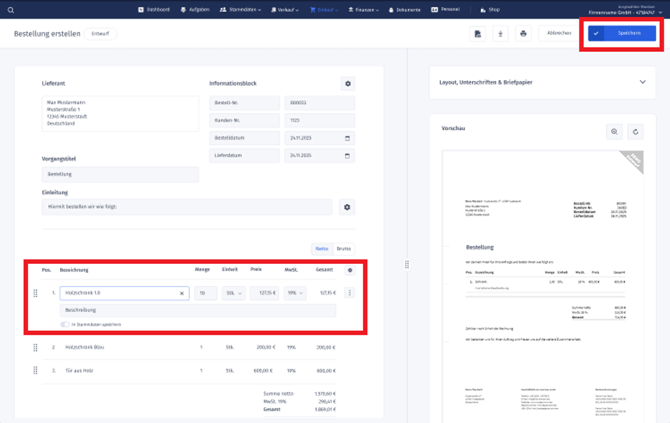This screenshot has height=423, width=670.
Task: Click the Abbrechen button
Action: [x=559, y=33]
